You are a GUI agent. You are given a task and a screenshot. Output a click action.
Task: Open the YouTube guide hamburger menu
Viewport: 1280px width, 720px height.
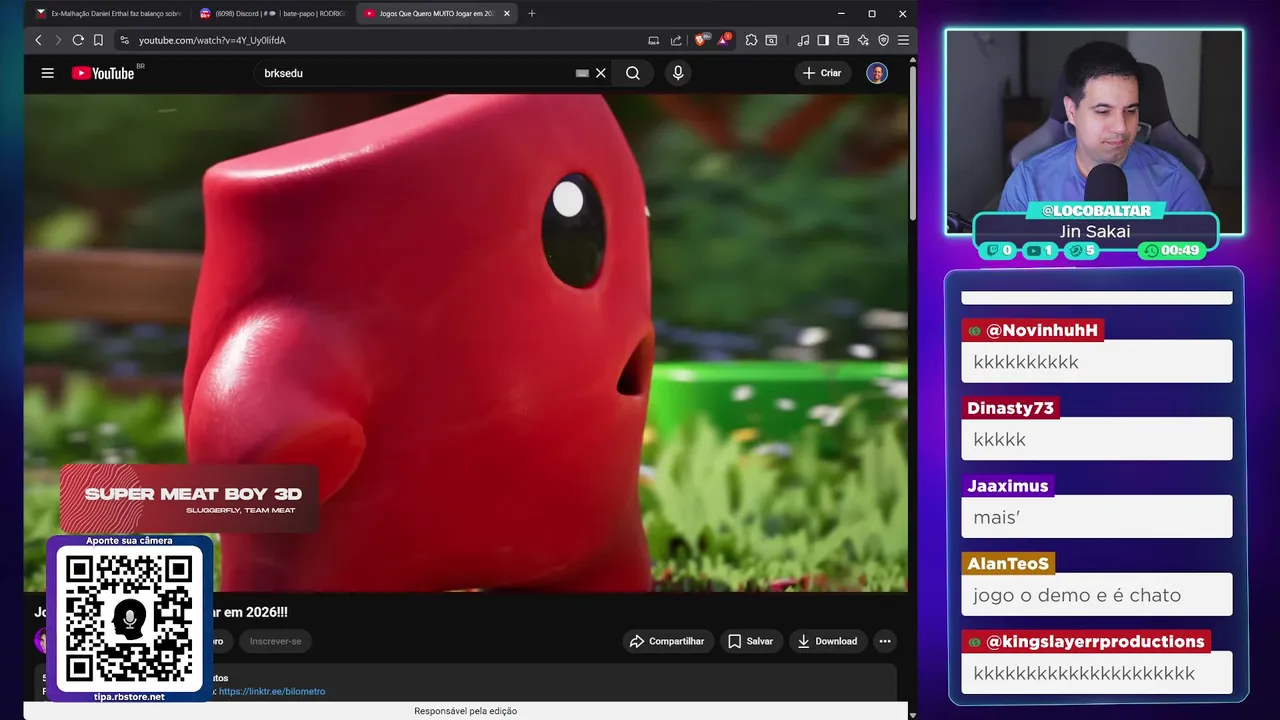[x=47, y=73]
